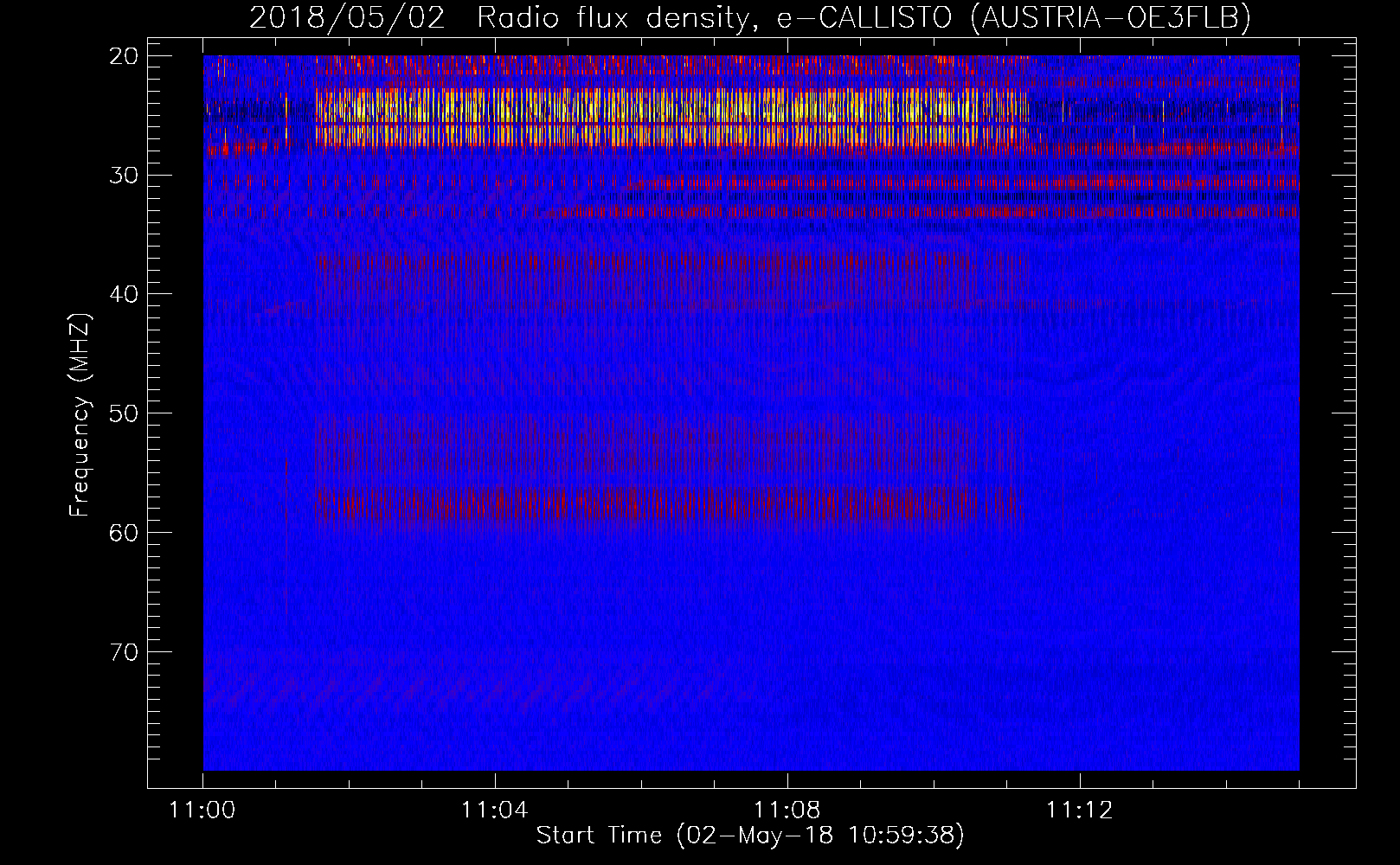This screenshot has width=1400, height=865.
Task: Click the plot title '2018/05/02 Radio flux density'
Action: point(498,17)
